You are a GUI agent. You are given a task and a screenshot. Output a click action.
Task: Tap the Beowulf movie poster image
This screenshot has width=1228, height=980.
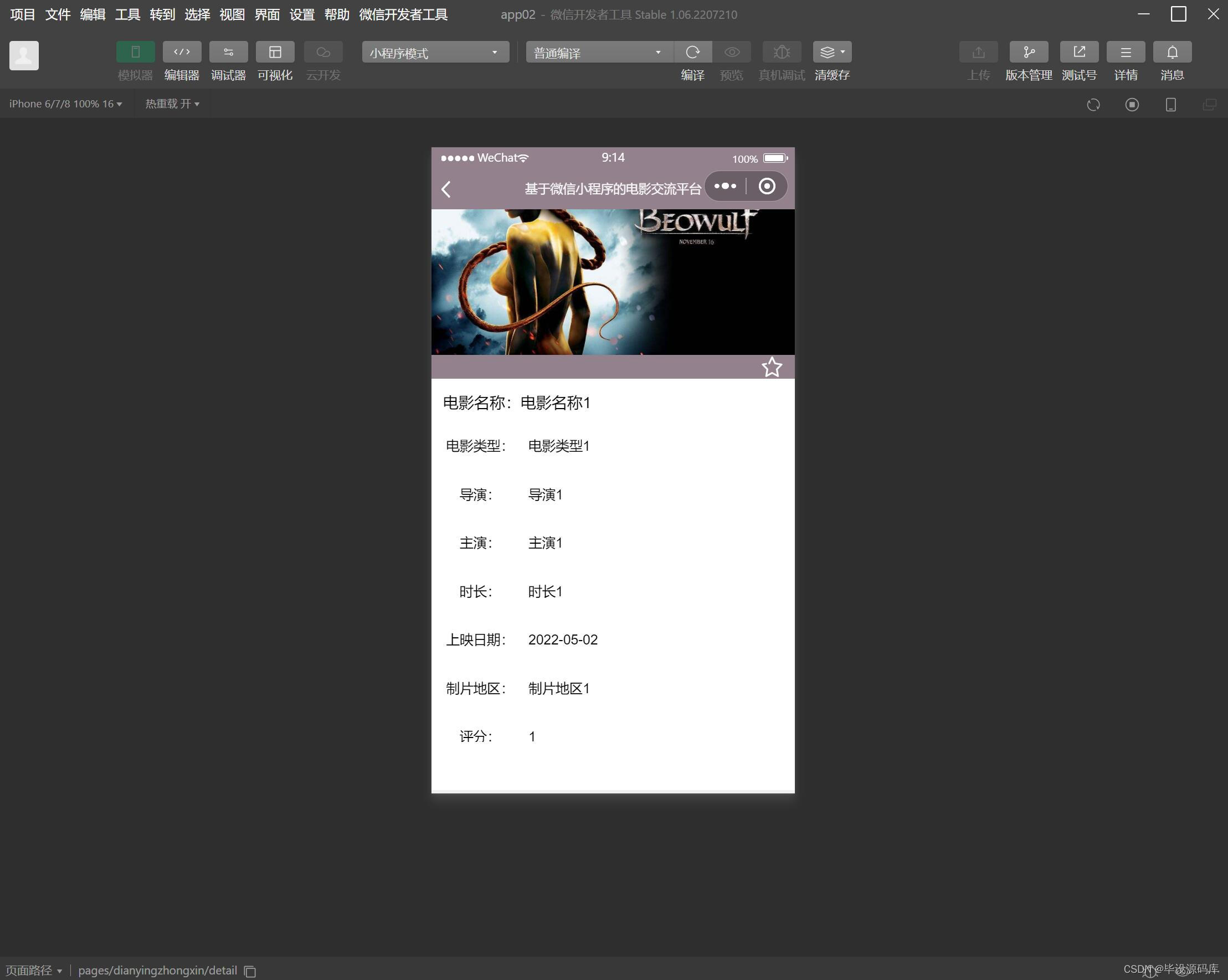pyautogui.click(x=613, y=282)
